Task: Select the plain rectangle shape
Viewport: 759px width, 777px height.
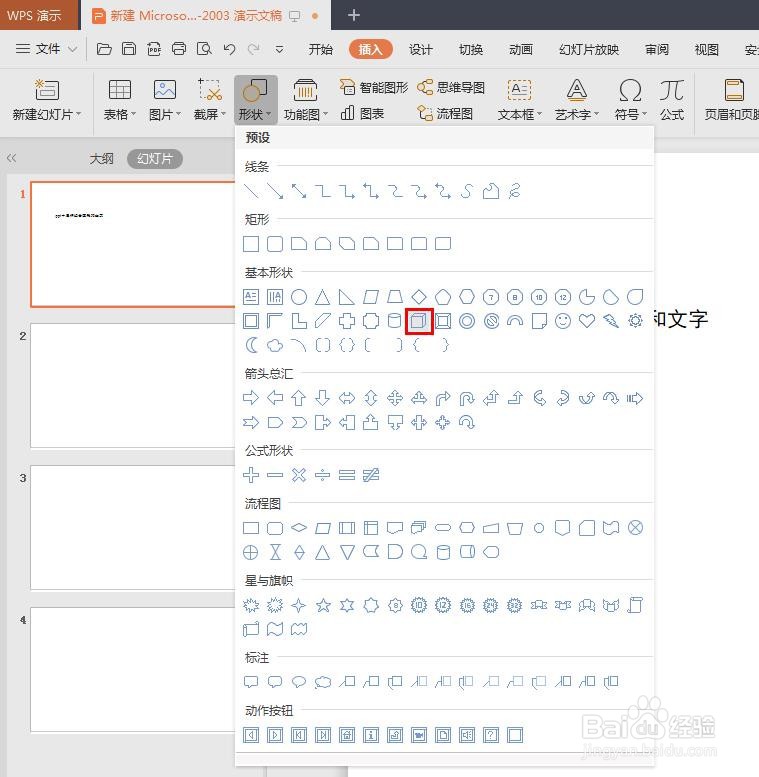Action: (x=251, y=244)
